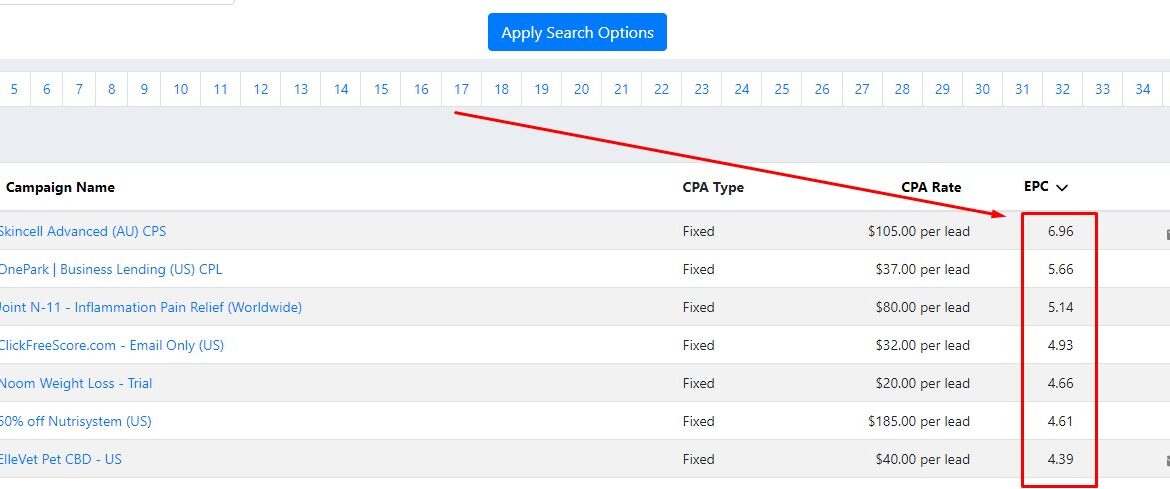Click the icon in Skincell Advanced row

tap(1167, 234)
